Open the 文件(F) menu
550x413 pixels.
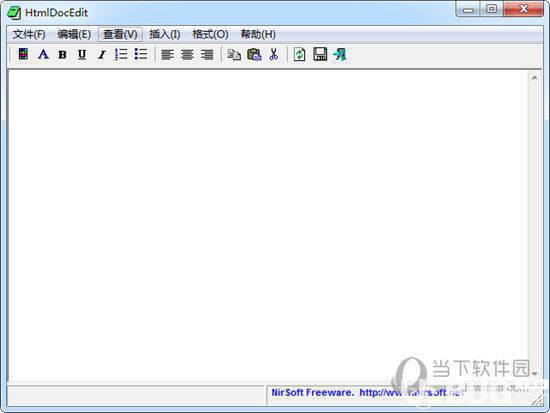tap(29, 34)
